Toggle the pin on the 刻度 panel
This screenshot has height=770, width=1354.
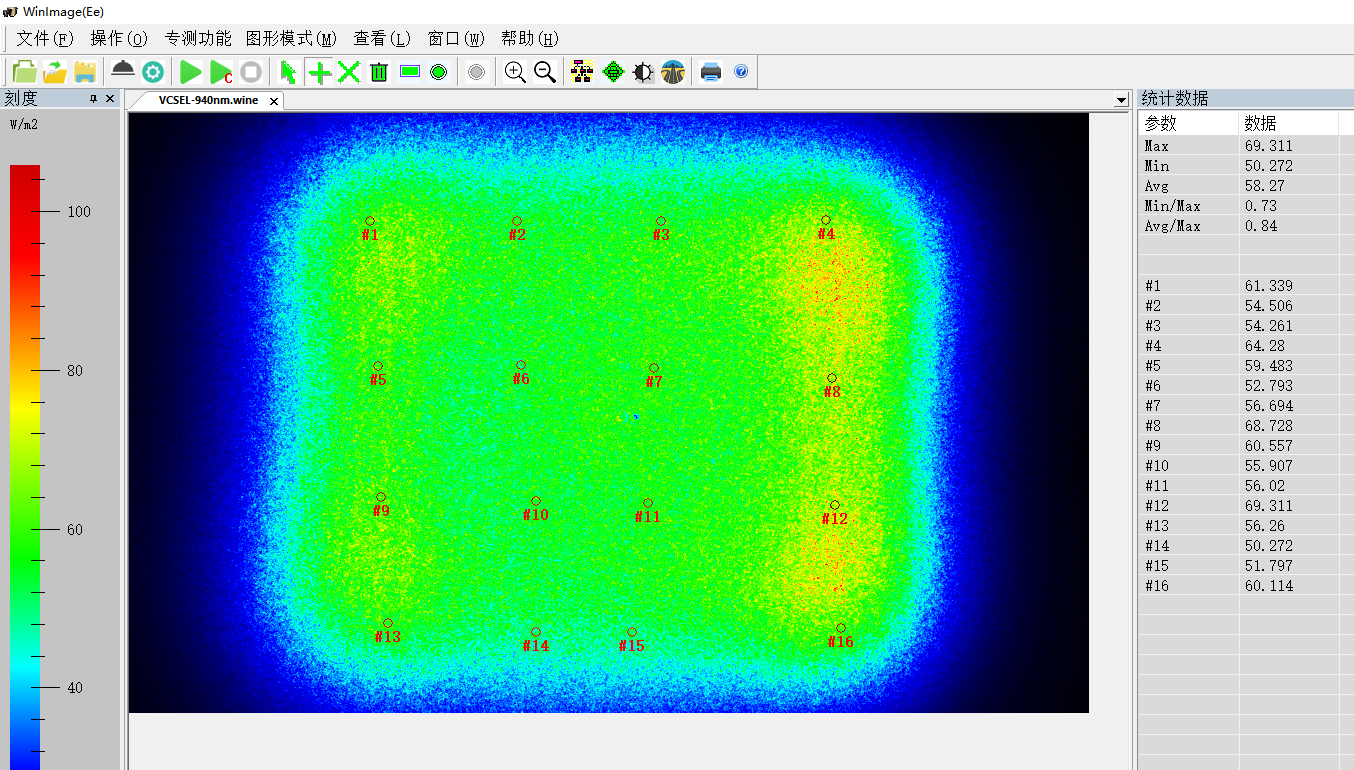[x=93, y=98]
